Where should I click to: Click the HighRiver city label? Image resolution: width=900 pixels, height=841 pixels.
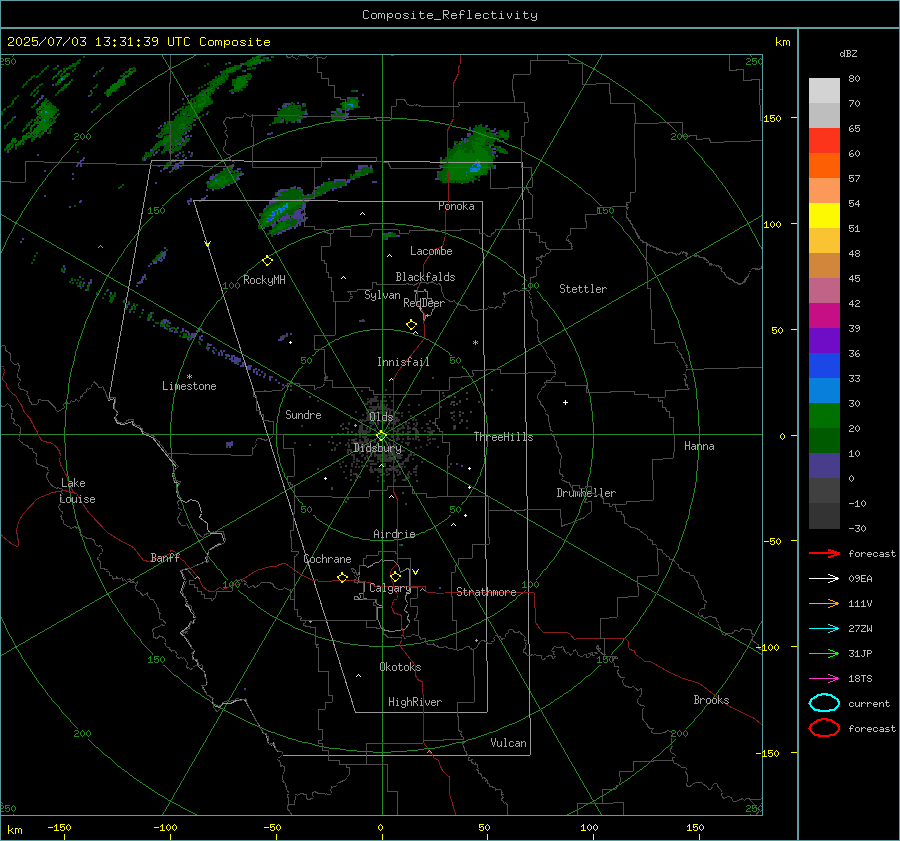[415, 702]
